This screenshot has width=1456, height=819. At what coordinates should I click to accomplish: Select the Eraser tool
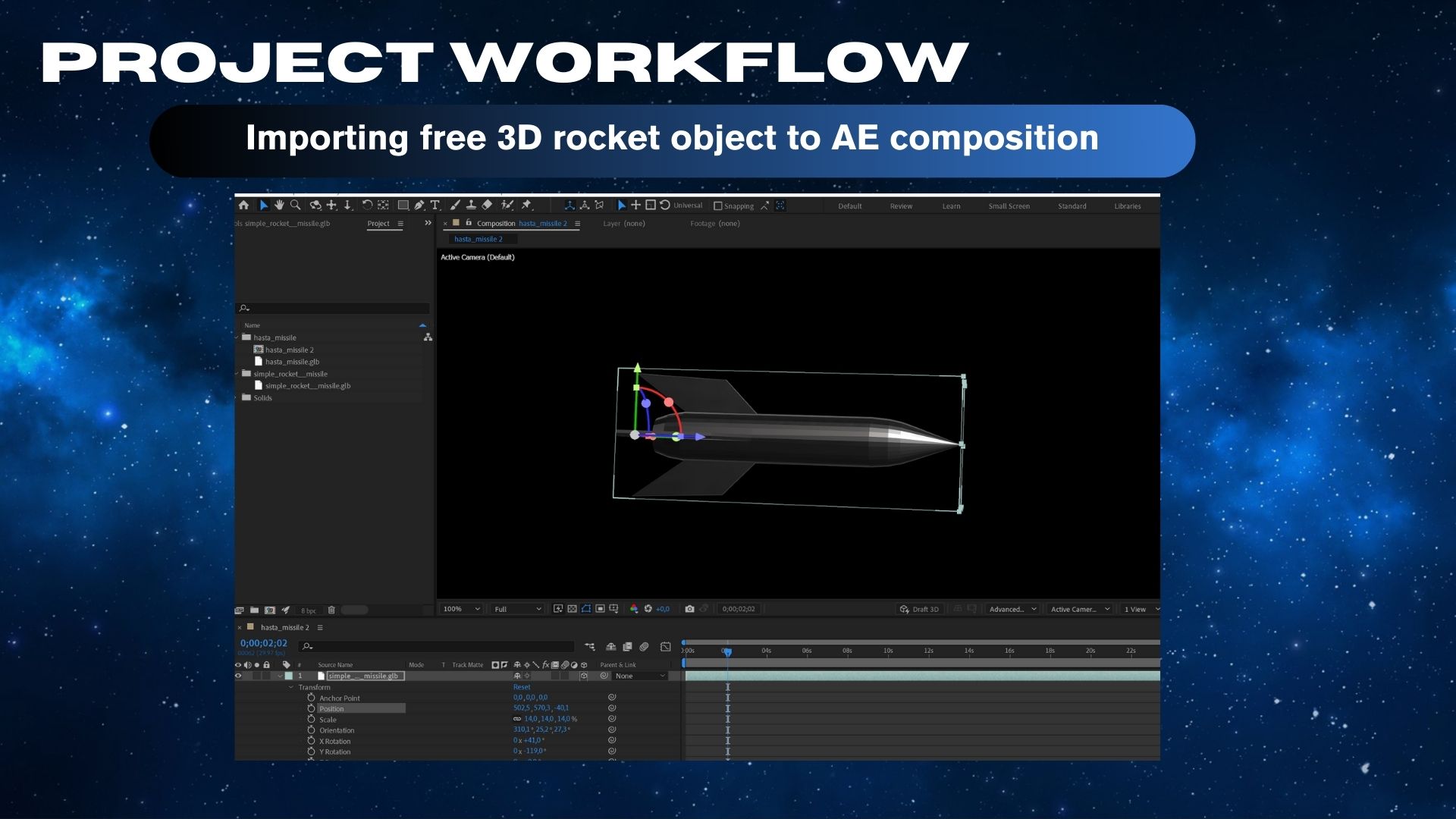click(x=487, y=205)
